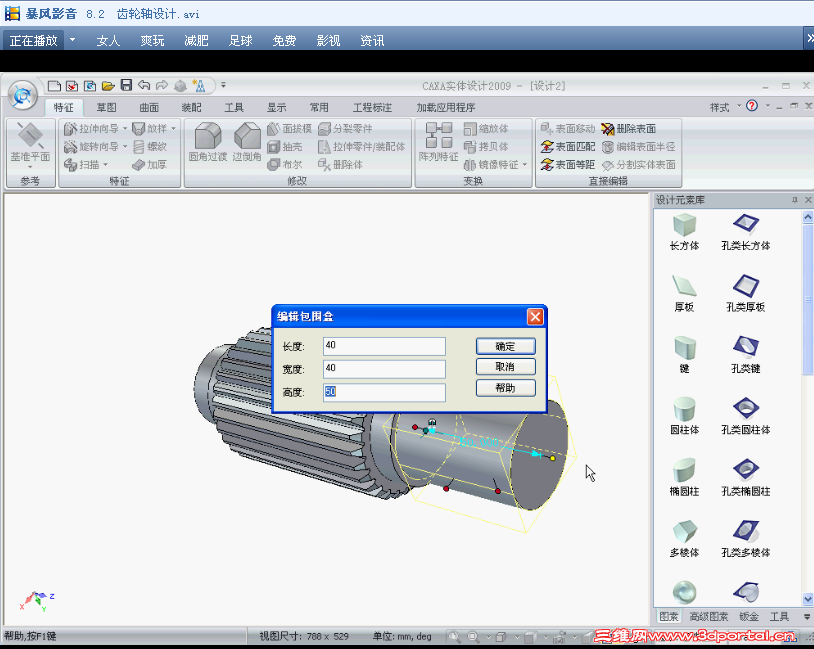Pick the 椭圆柱 elliptic cylinder element
Viewport: 814px width, 649px height.
pyautogui.click(x=684, y=477)
